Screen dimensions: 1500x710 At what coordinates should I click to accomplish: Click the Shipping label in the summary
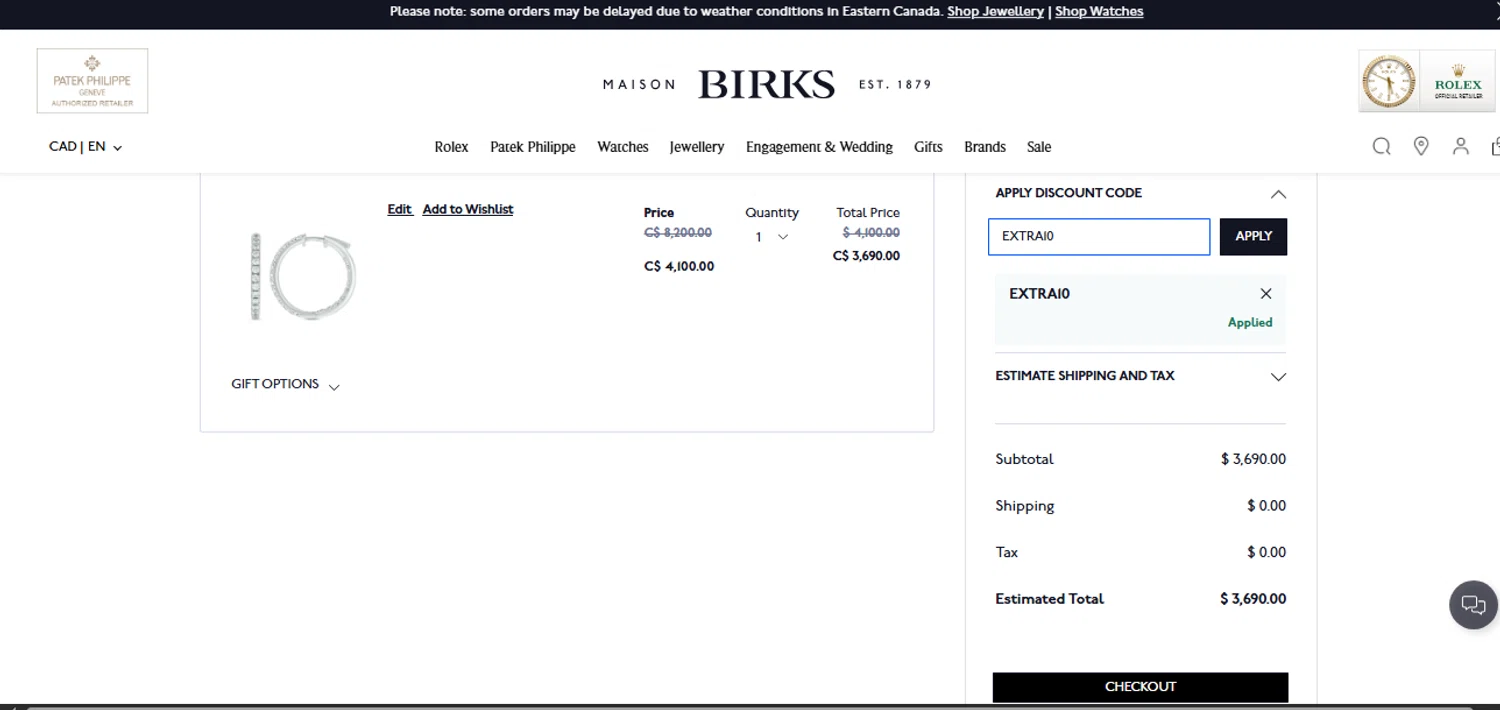click(1025, 506)
